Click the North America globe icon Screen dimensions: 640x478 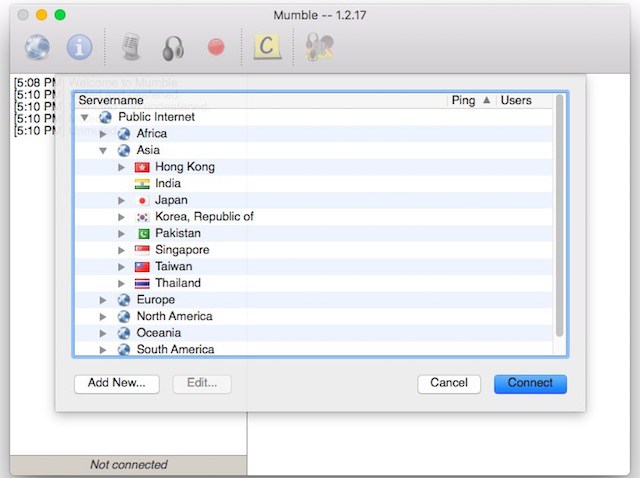tap(124, 316)
